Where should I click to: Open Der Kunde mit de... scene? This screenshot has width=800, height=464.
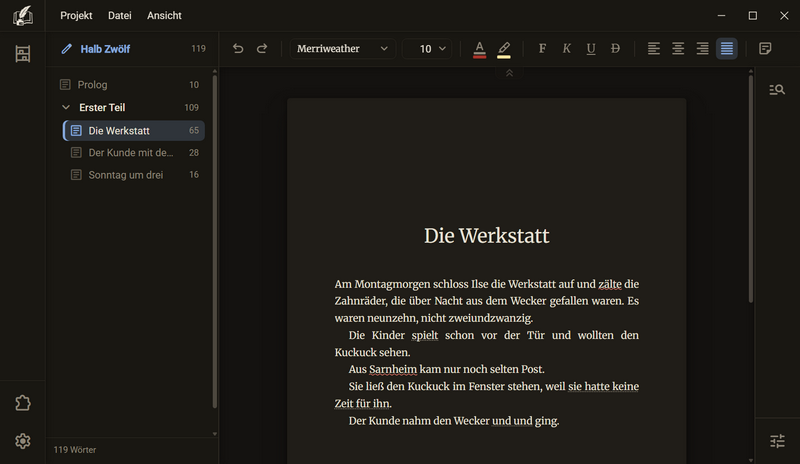click(x=134, y=153)
